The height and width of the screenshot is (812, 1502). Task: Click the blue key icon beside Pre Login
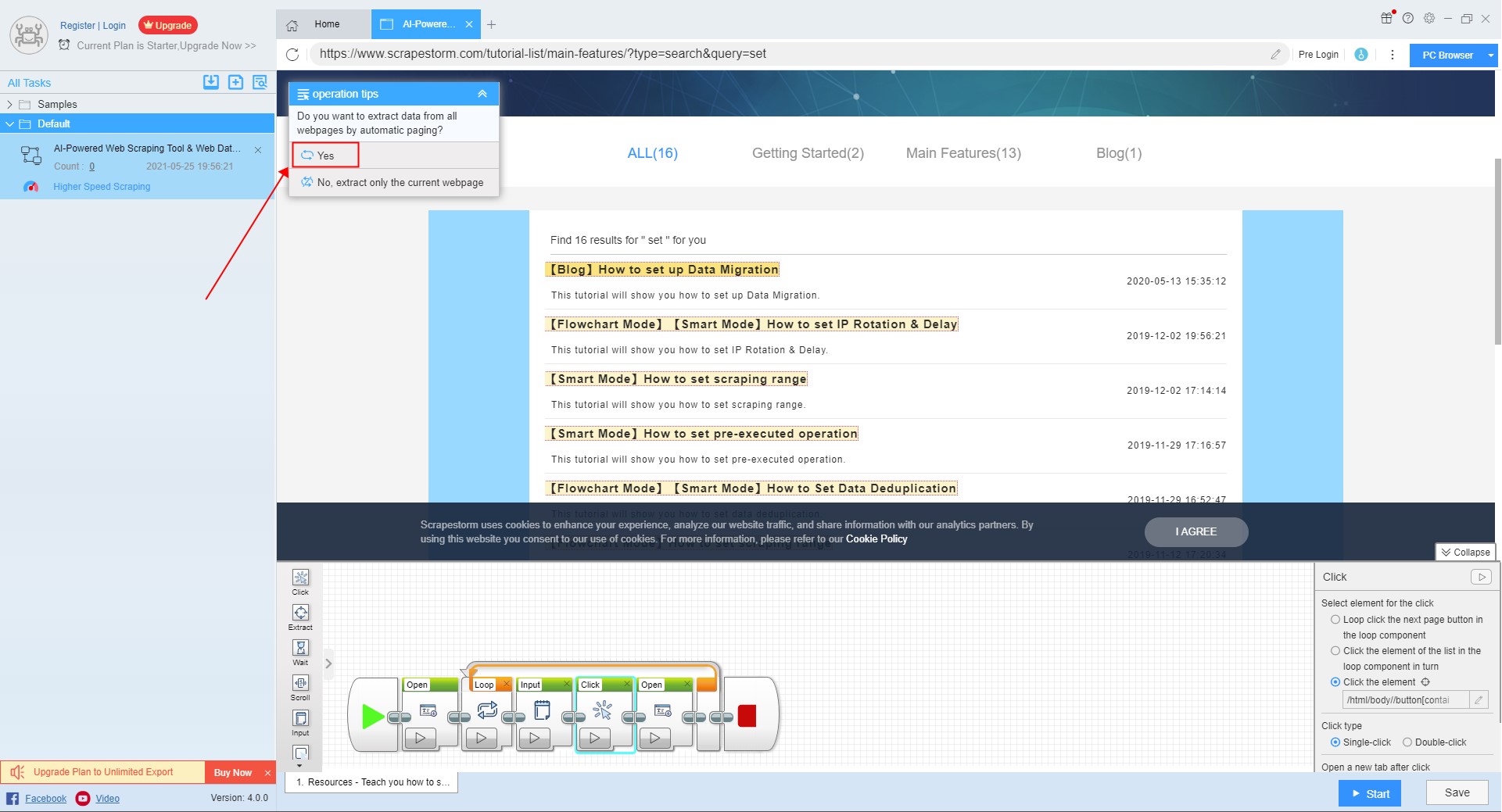click(1361, 54)
